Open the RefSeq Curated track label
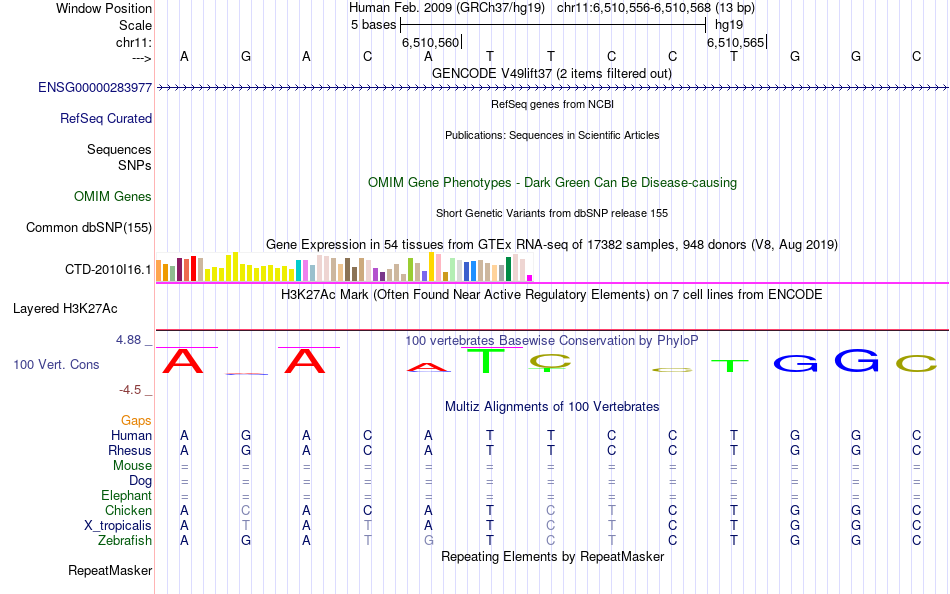The image size is (950, 594). pyautogui.click(x=106, y=119)
